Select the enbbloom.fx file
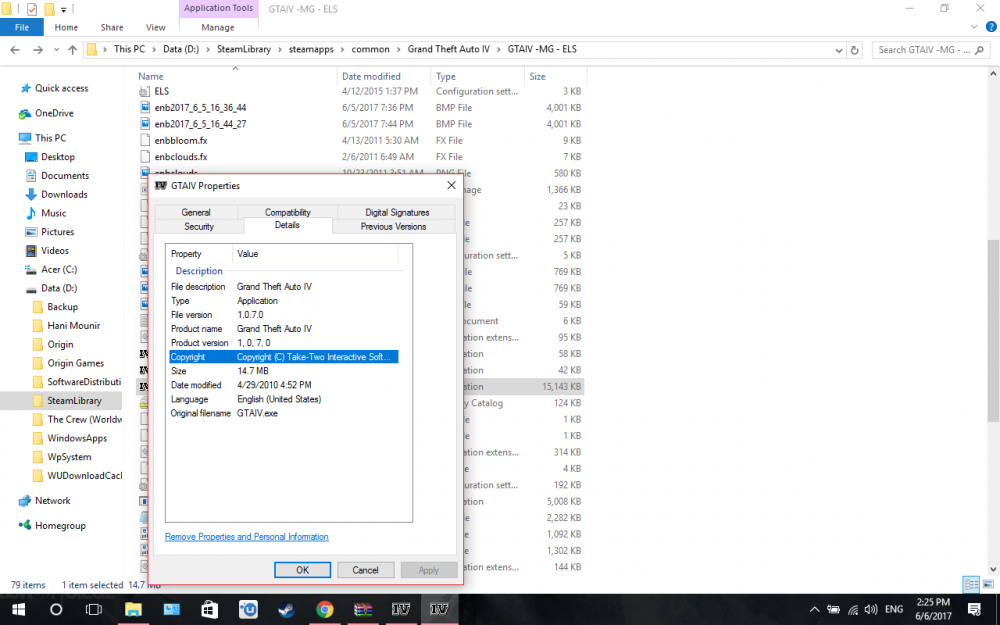The width and height of the screenshot is (1000, 625). pos(180,140)
